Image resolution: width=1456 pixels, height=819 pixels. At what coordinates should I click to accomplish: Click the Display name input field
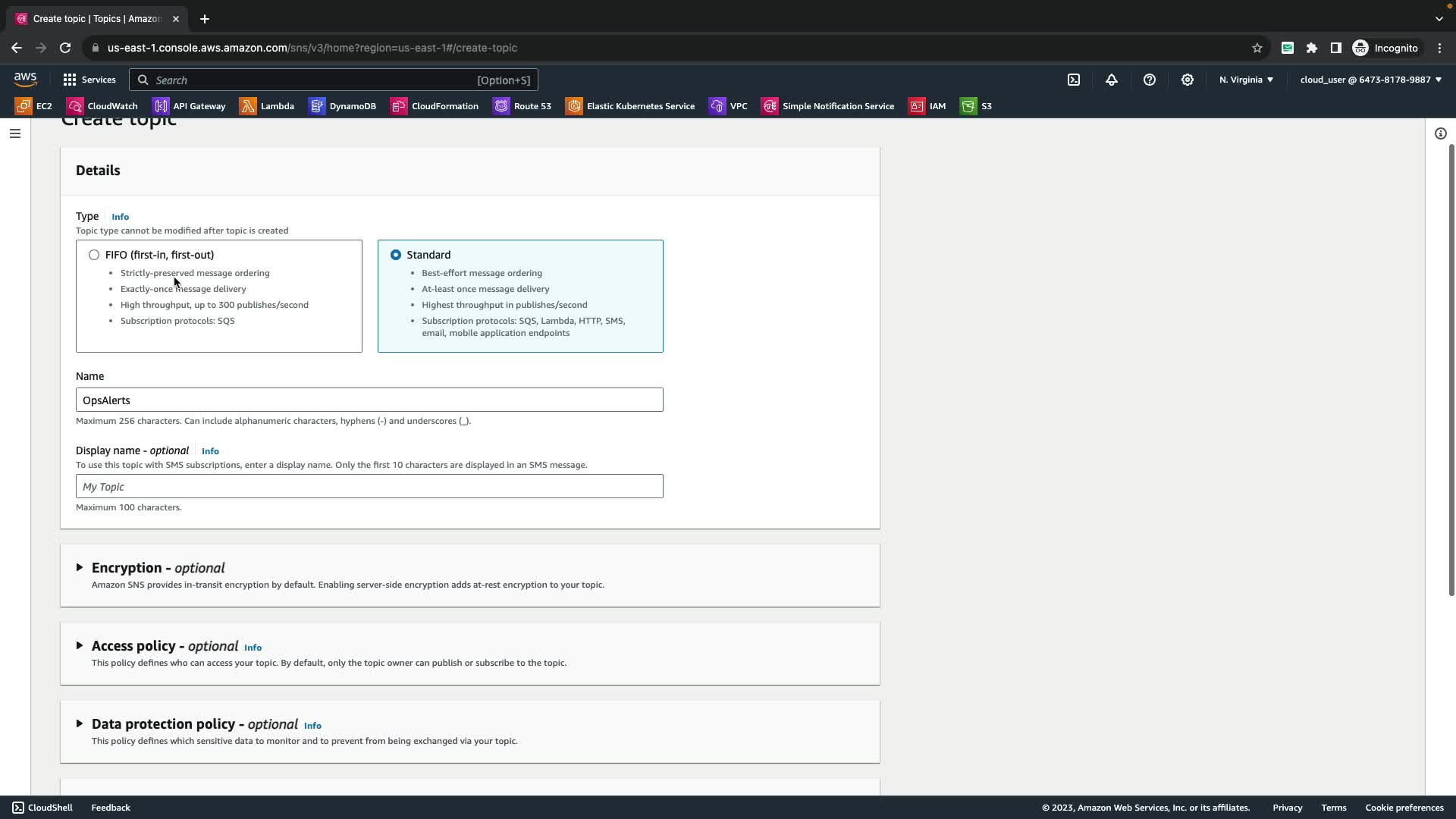(369, 487)
